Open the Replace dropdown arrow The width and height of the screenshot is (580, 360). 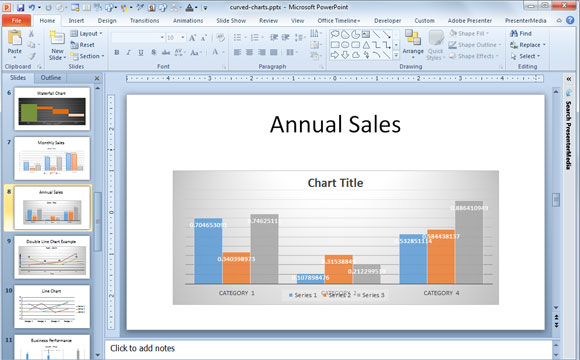pyautogui.click(x=544, y=45)
